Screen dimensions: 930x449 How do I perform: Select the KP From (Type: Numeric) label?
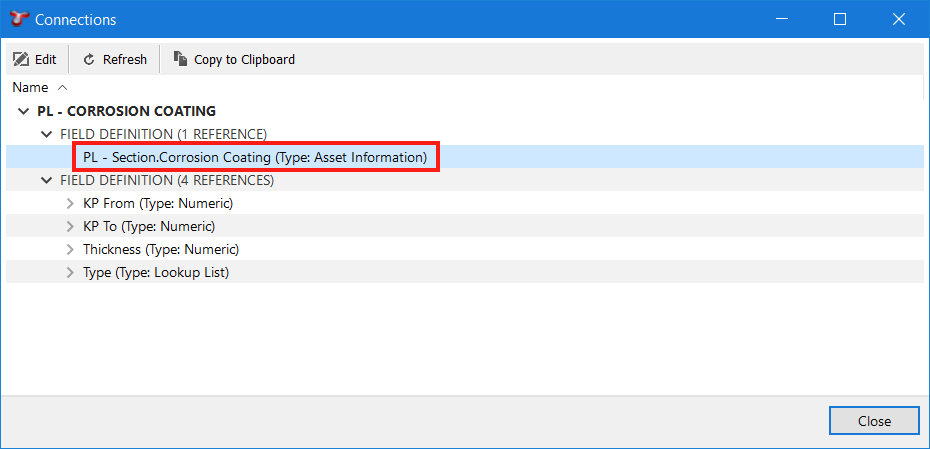pos(158,203)
